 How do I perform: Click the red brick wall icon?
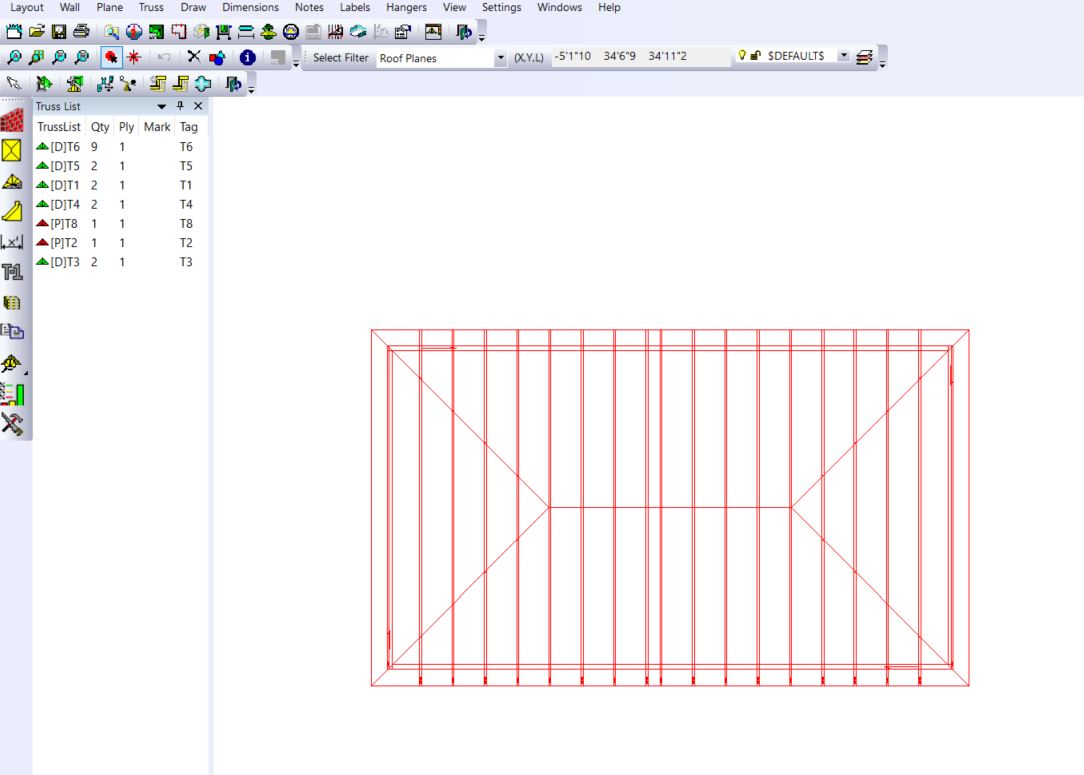pos(13,121)
